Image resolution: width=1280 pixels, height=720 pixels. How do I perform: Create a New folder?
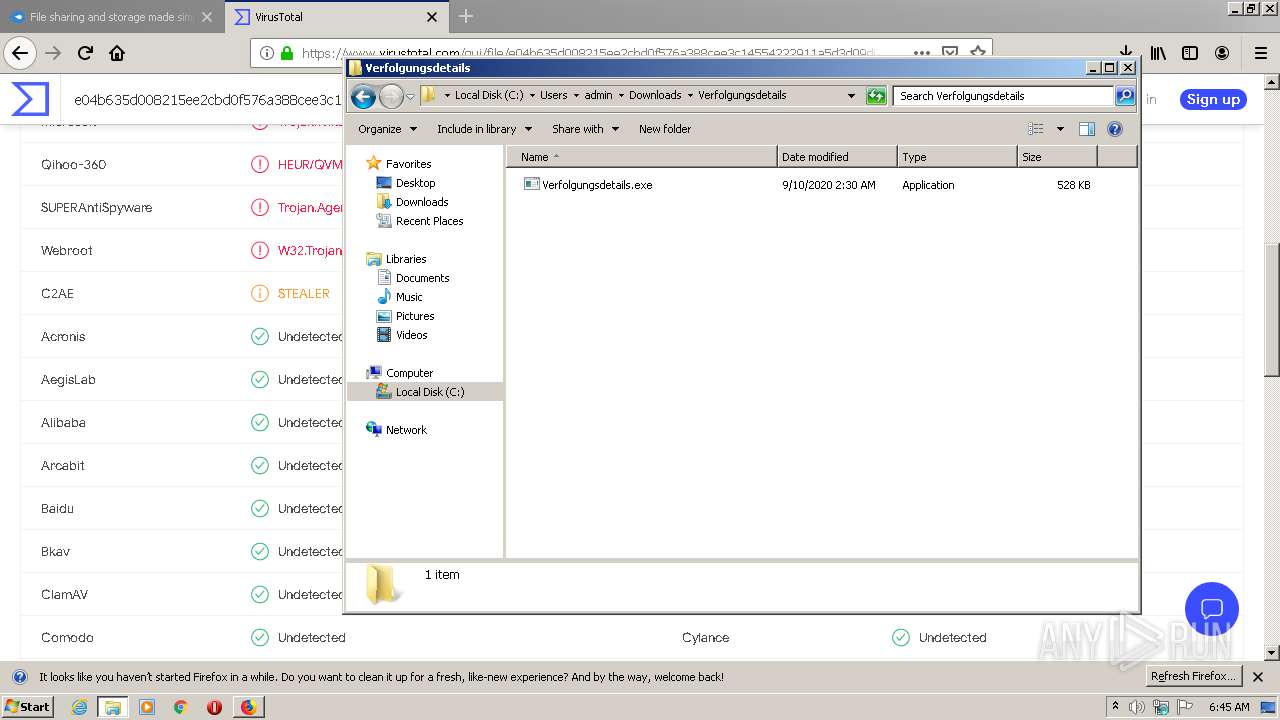point(665,129)
